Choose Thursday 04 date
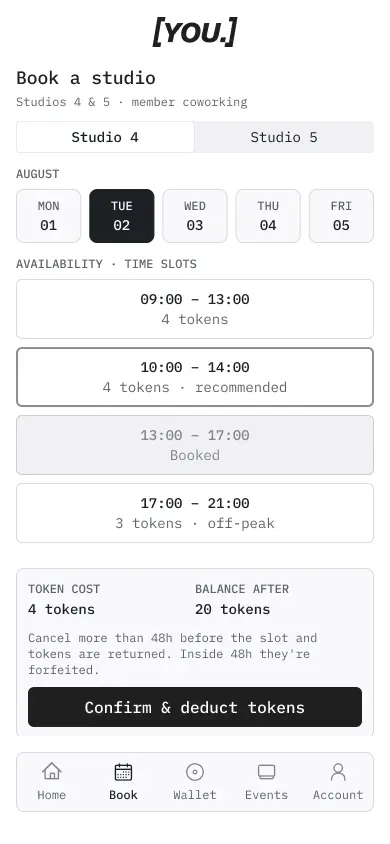390x844 pixels. 268,216
